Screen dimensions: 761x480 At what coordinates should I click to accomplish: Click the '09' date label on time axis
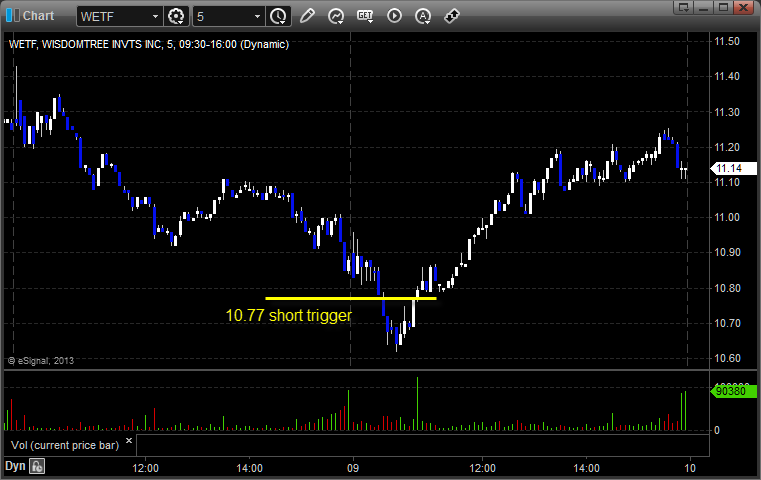tap(353, 468)
